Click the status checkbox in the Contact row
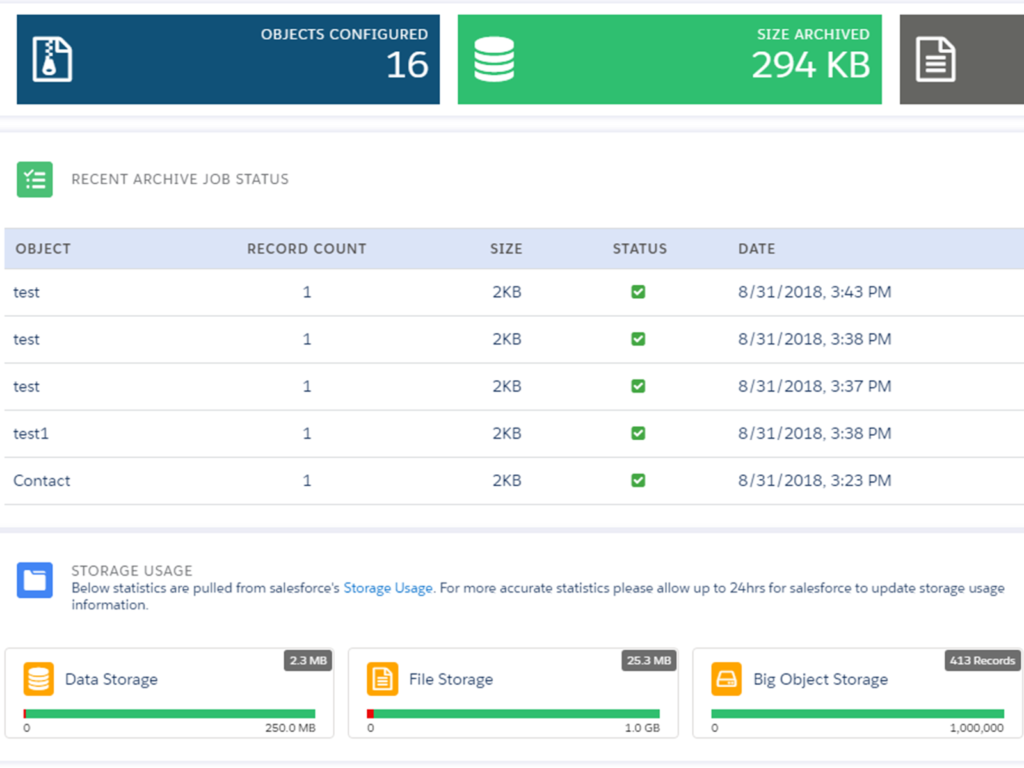This screenshot has width=1024, height=768. pos(638,481)
